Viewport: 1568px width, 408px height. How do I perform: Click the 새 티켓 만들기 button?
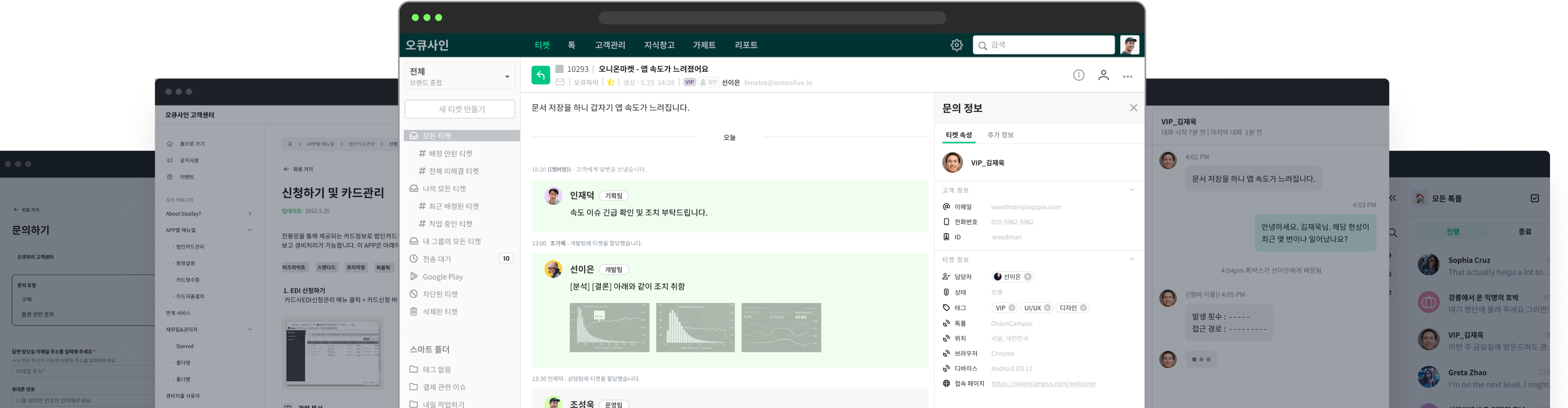click(x=459, y=110)
